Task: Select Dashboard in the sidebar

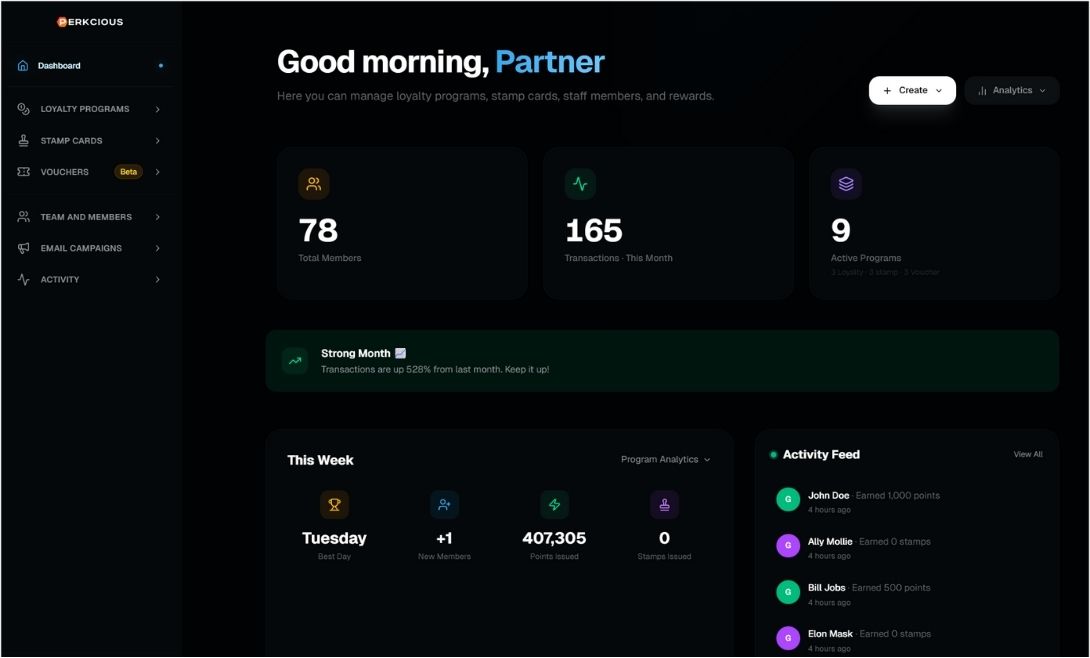Action: point(57,64)
